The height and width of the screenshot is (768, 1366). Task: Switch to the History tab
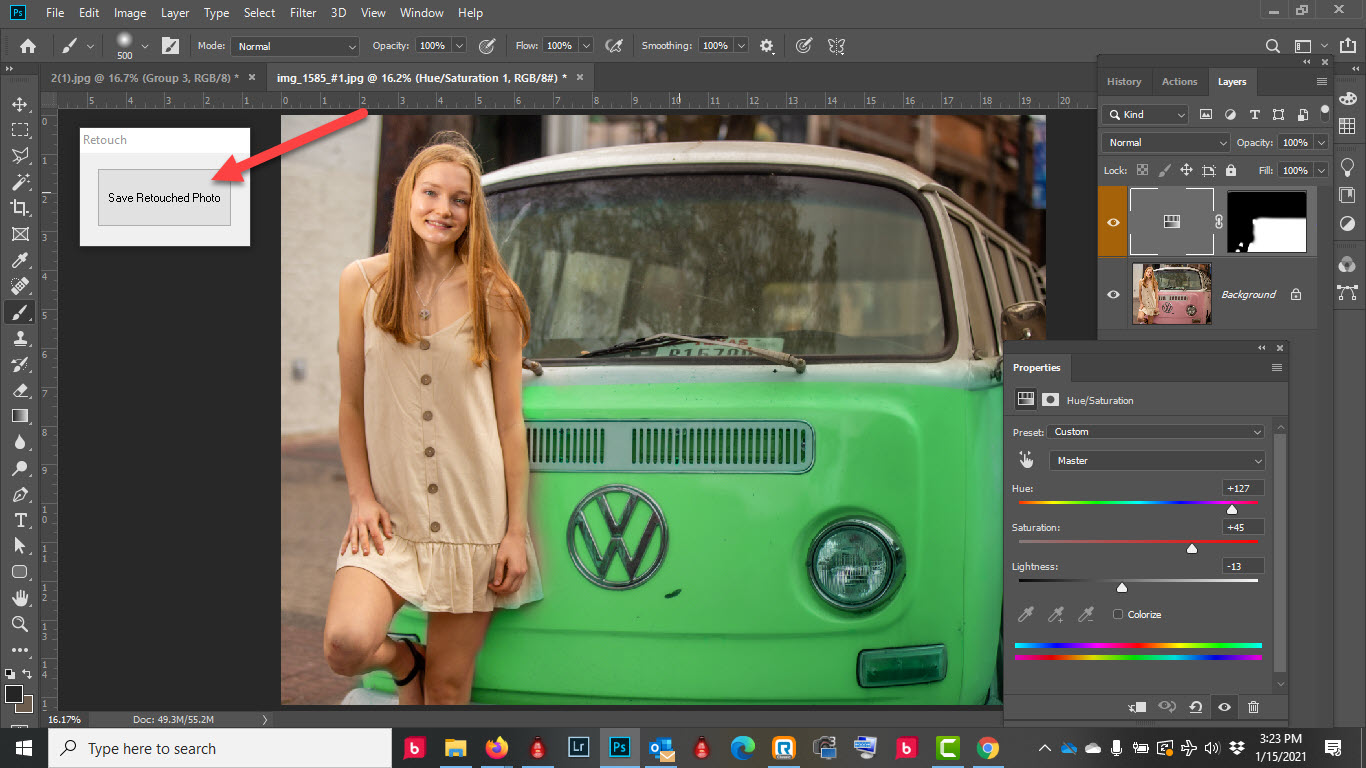tap(1123, 82)
